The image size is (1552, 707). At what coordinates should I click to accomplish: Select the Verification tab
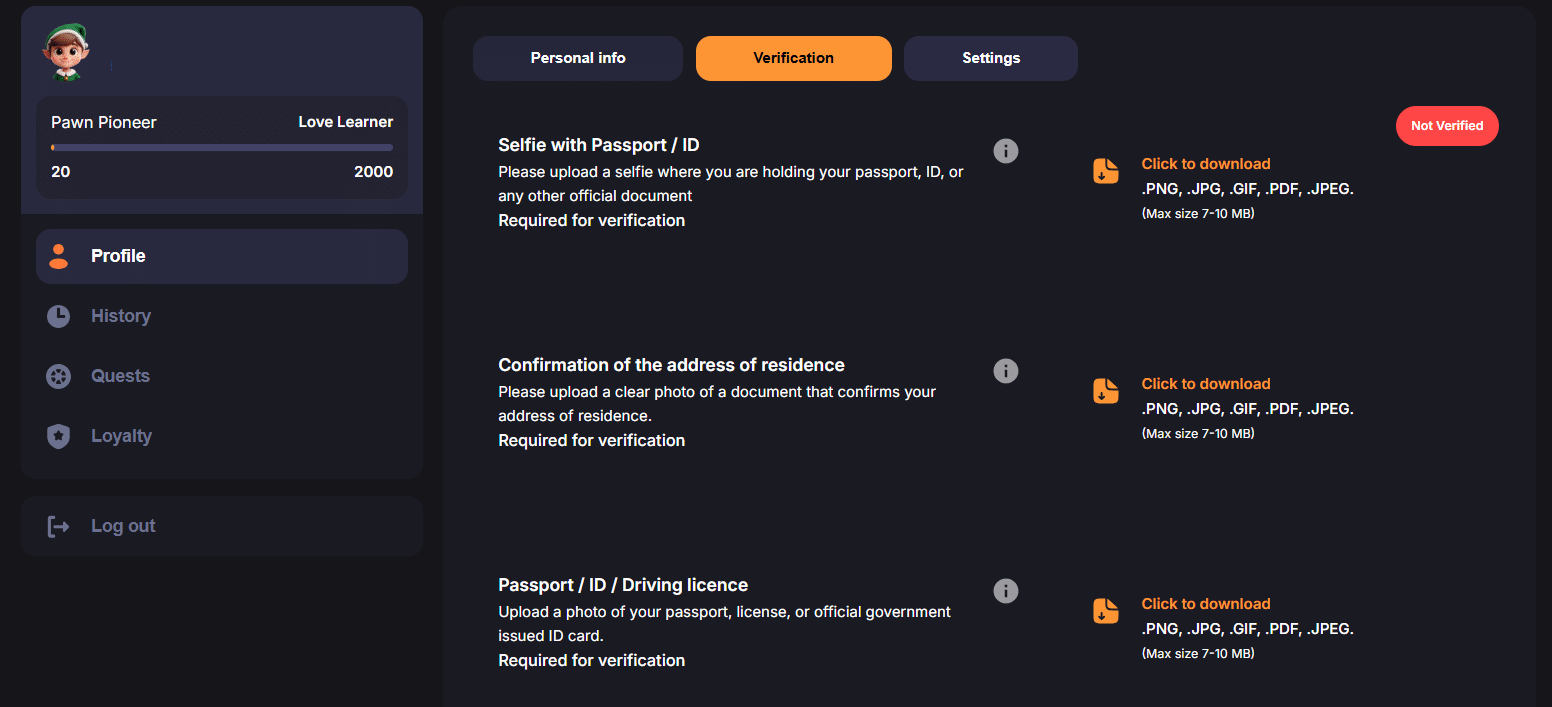point(794,58)
